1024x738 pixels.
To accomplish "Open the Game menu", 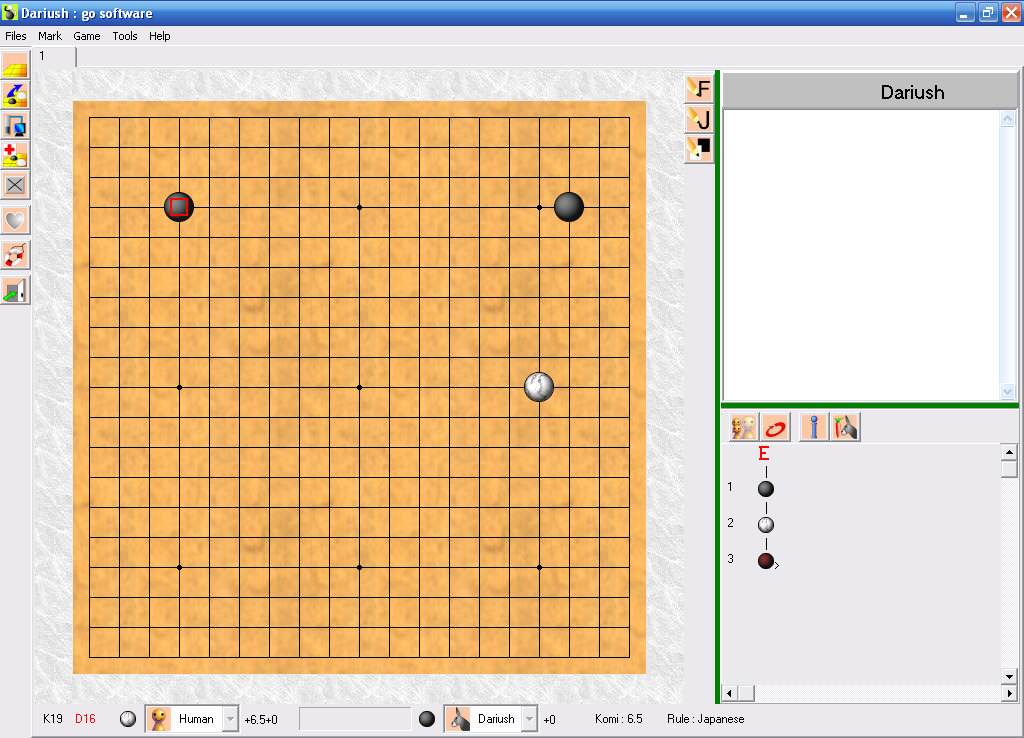I will coord(86,36).
